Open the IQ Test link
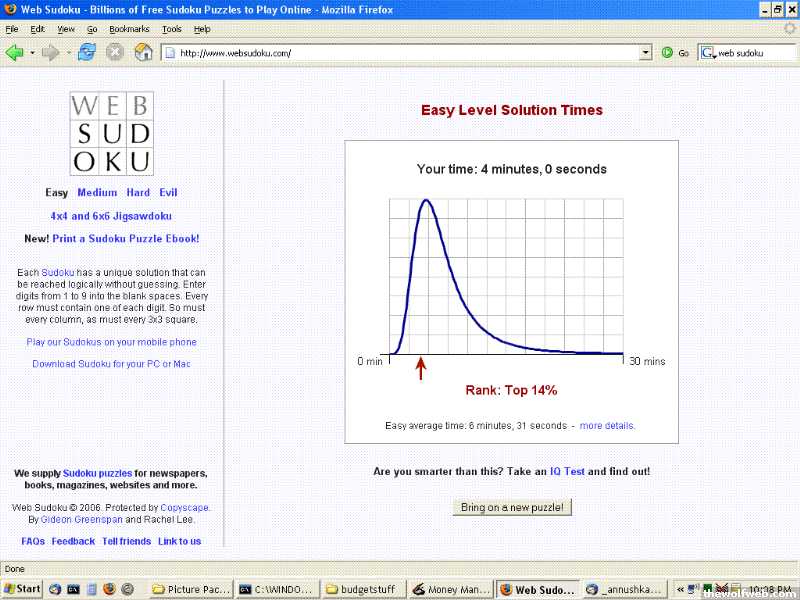Image resolution: width=800 pixels, height=600 pixels. [x=567, y=471]
